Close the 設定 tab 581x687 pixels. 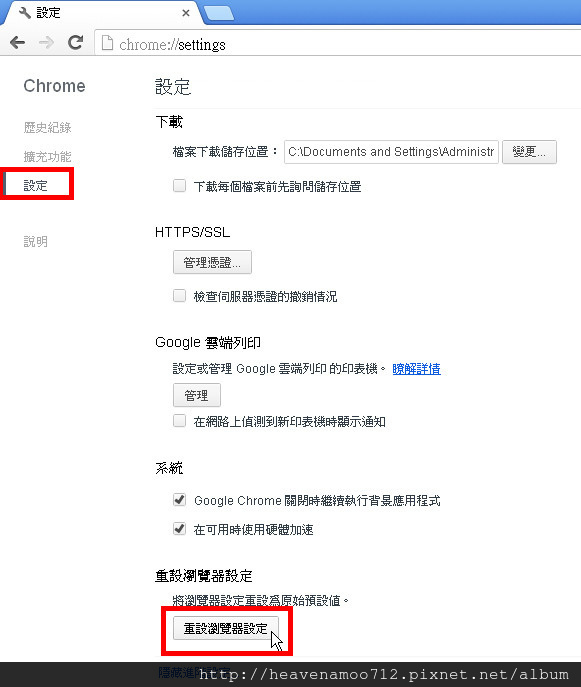click(186, 13)
